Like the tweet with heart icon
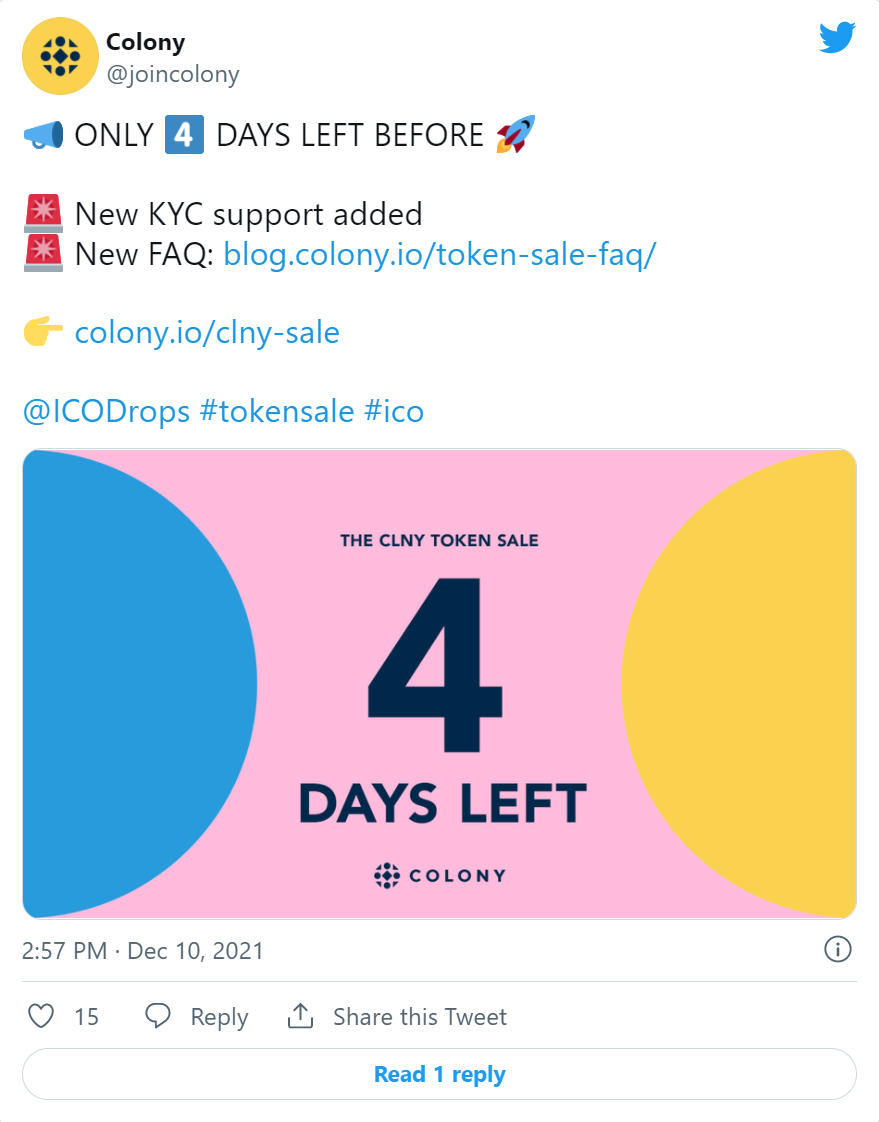 41,1016
